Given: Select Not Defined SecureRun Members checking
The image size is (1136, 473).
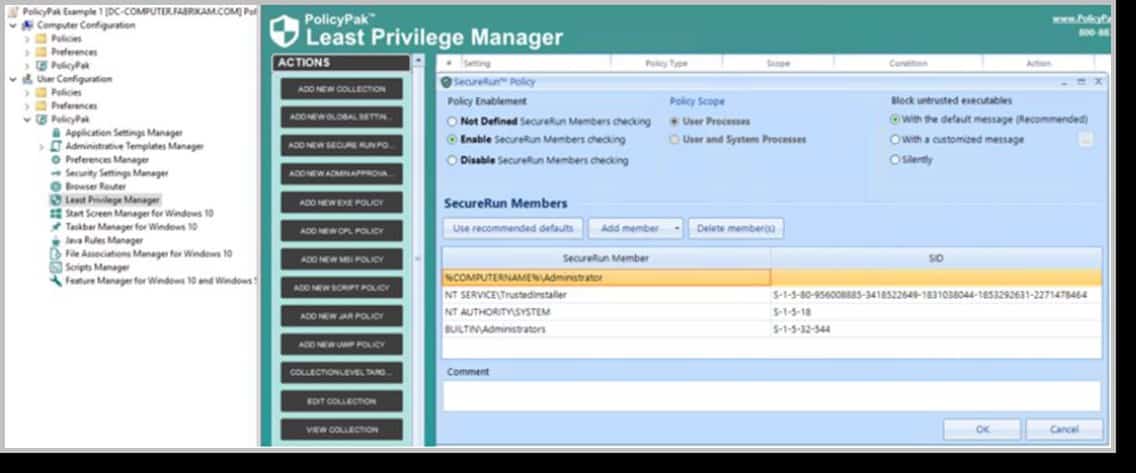Looking at the screenshot, I should point(452,122).
